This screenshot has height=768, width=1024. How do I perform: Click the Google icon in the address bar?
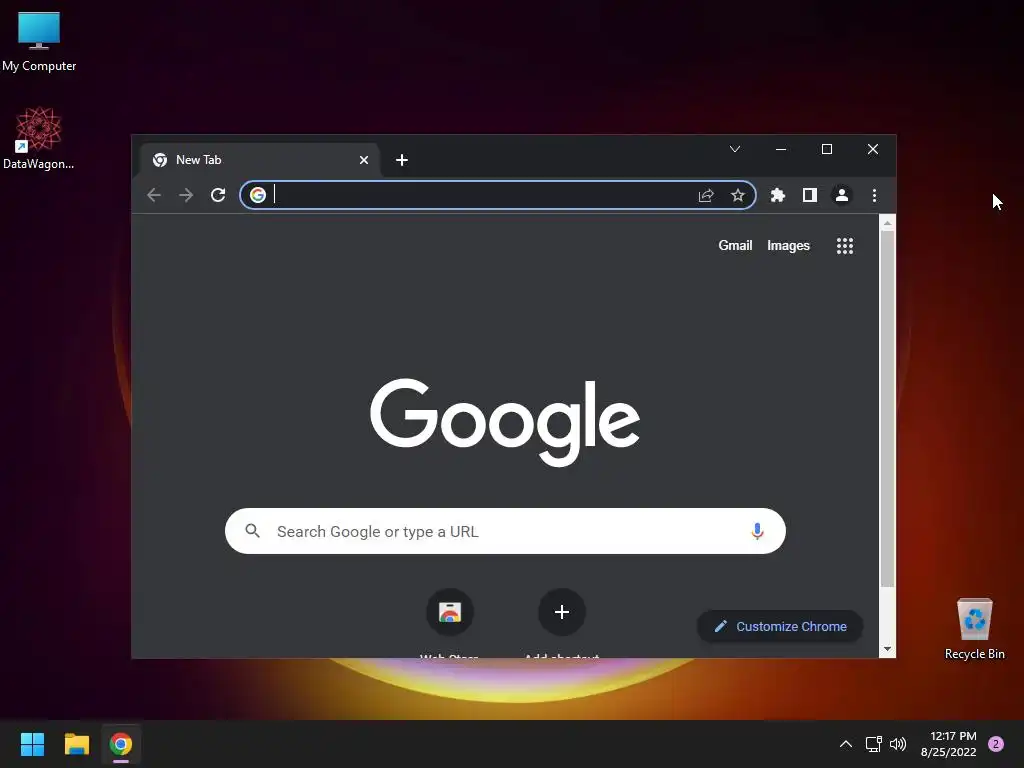coord(258,195)
